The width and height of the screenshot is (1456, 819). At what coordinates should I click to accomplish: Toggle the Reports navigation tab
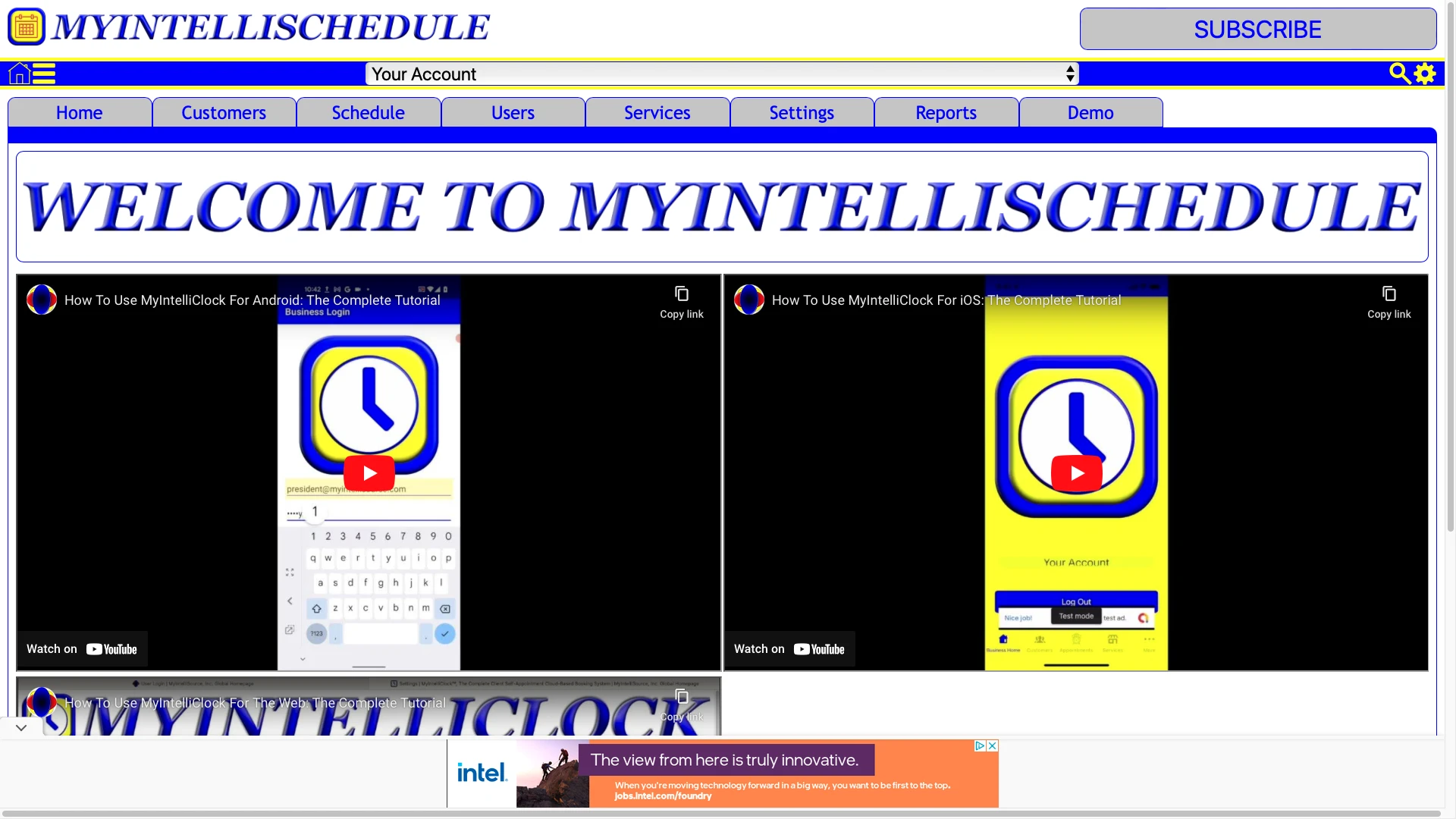point(946,112)
